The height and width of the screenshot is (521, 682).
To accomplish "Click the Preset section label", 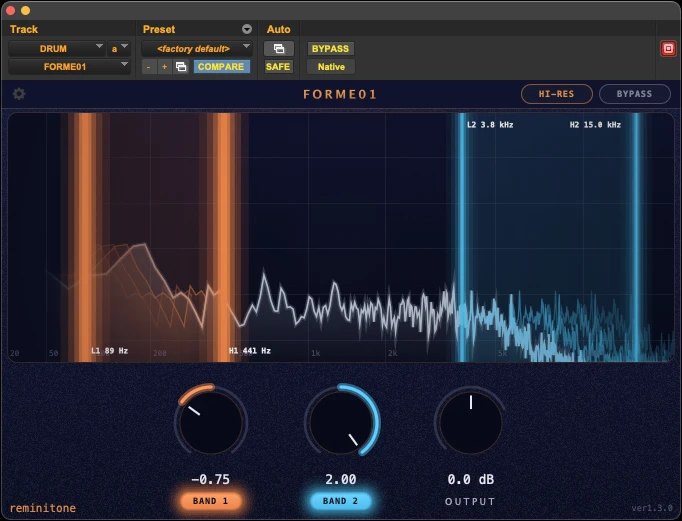I will (159, 29).
